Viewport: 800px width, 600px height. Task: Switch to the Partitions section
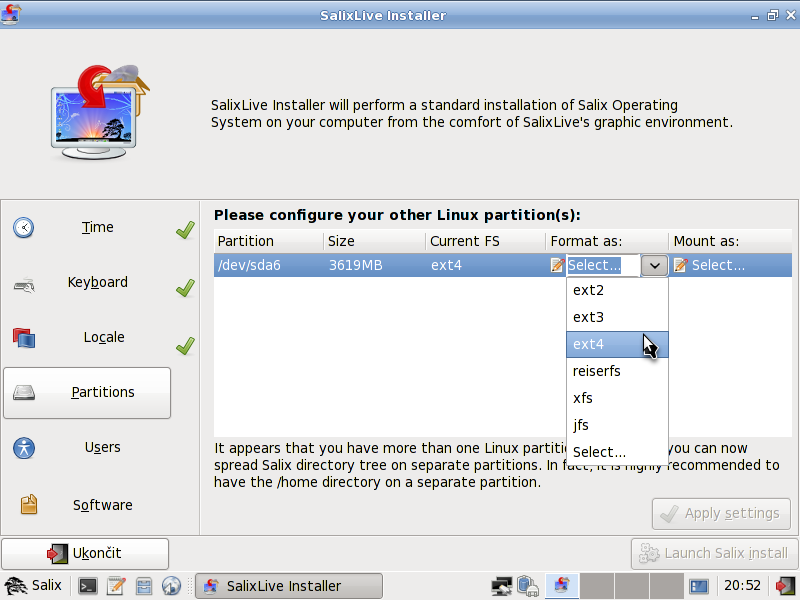pyautogui.click(x=87, y=393)
